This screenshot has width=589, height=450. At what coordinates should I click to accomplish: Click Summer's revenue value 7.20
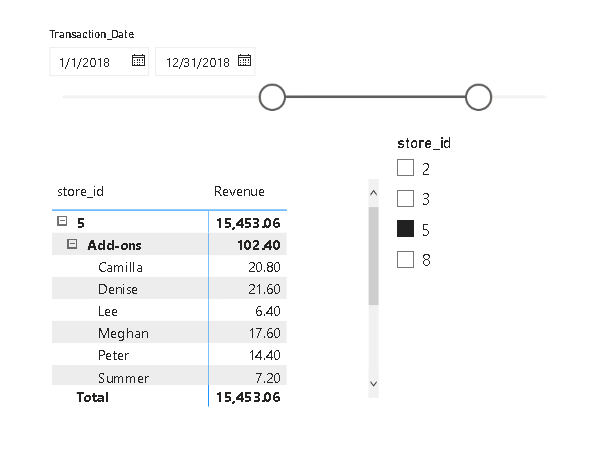[x=268, y=378]
